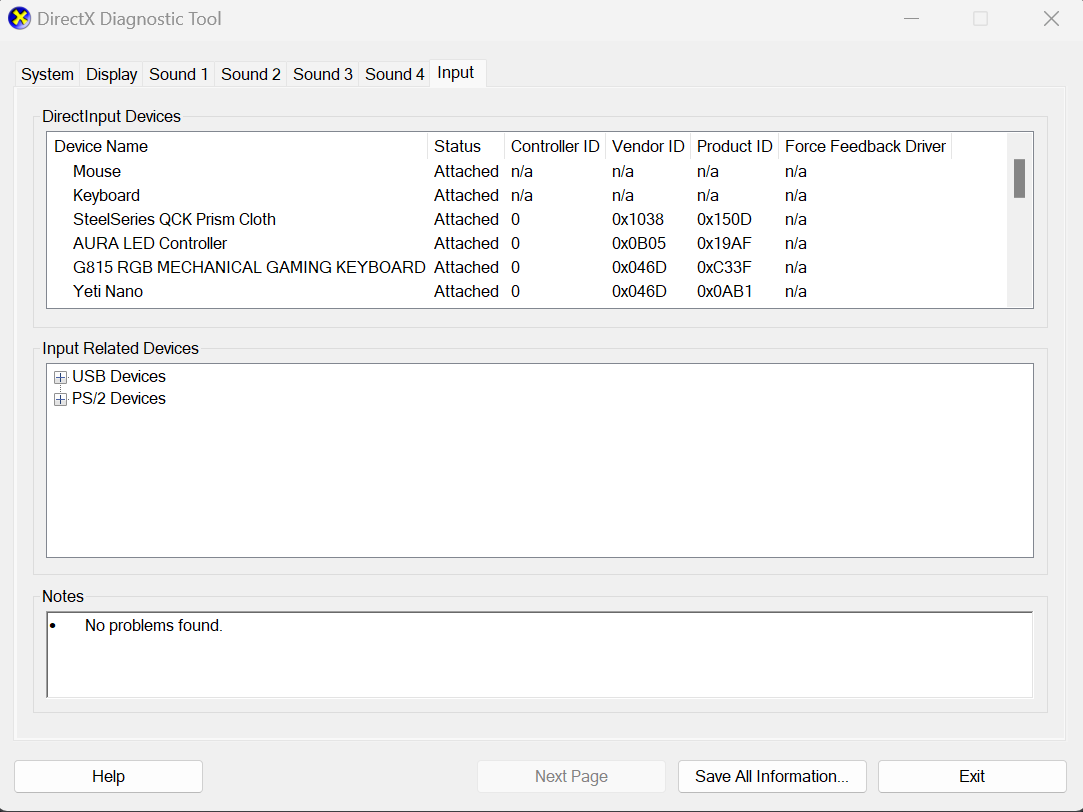Open the Display tab
This screenshot has height=812, width=1083.
[x=111, y=74]
